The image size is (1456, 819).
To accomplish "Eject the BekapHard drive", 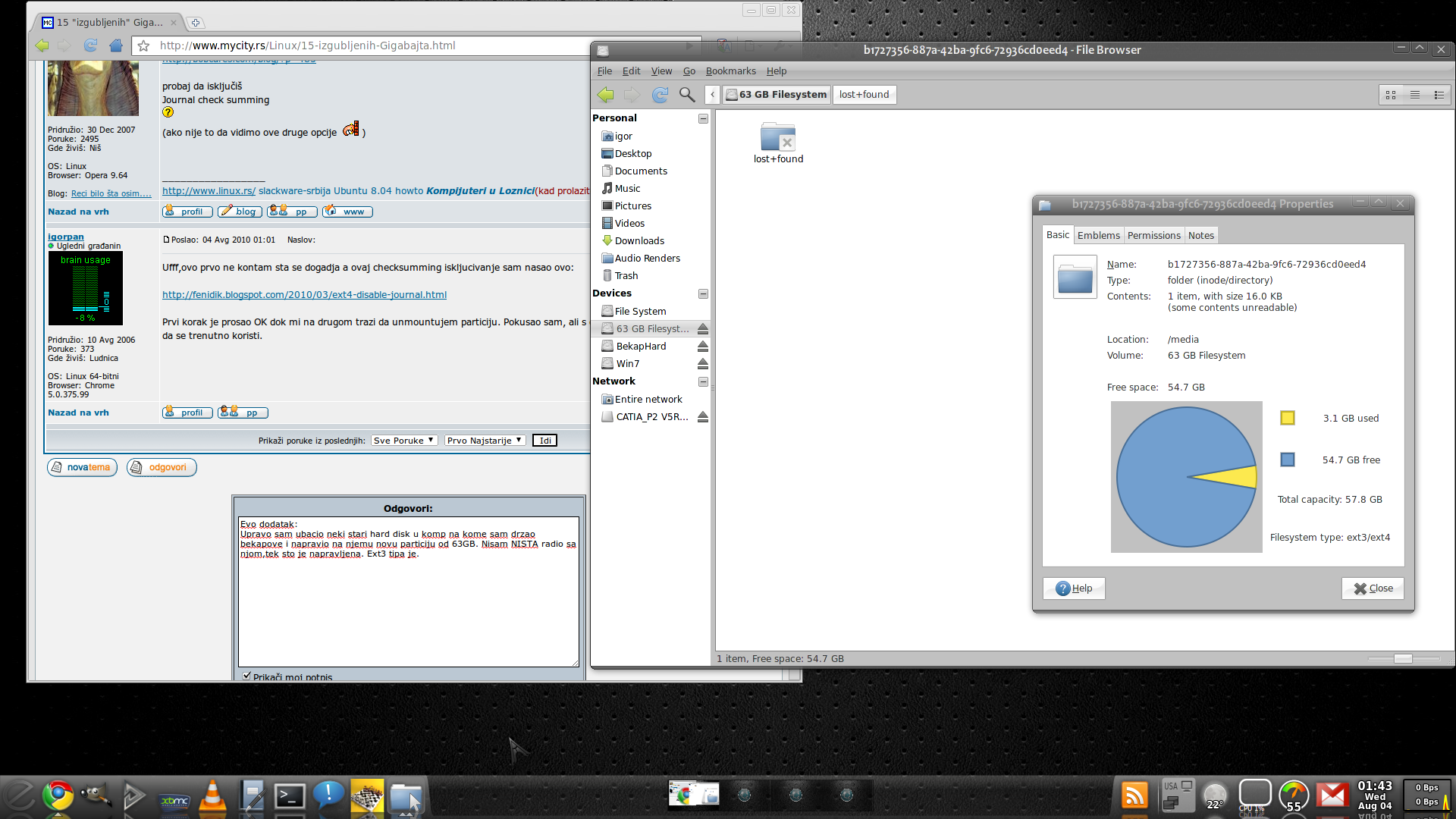I will (x=703, y=347).
